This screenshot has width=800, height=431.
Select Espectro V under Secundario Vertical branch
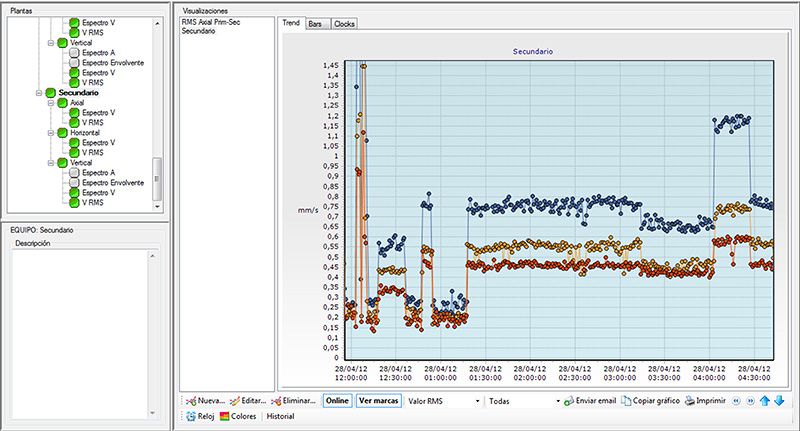[x=98, y=193]
